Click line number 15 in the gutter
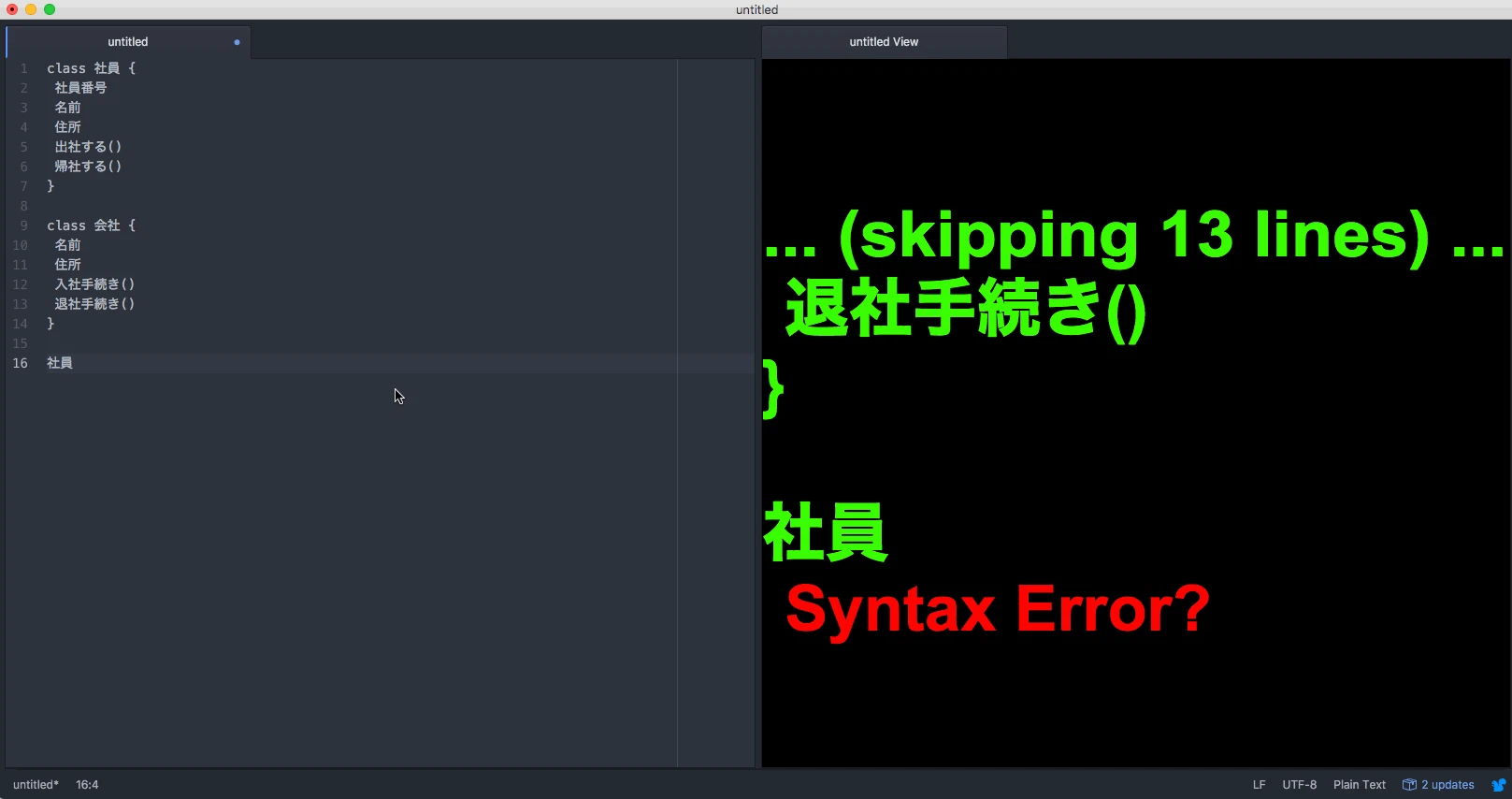This screenshot has width=1512, height=799. point(20,343)
